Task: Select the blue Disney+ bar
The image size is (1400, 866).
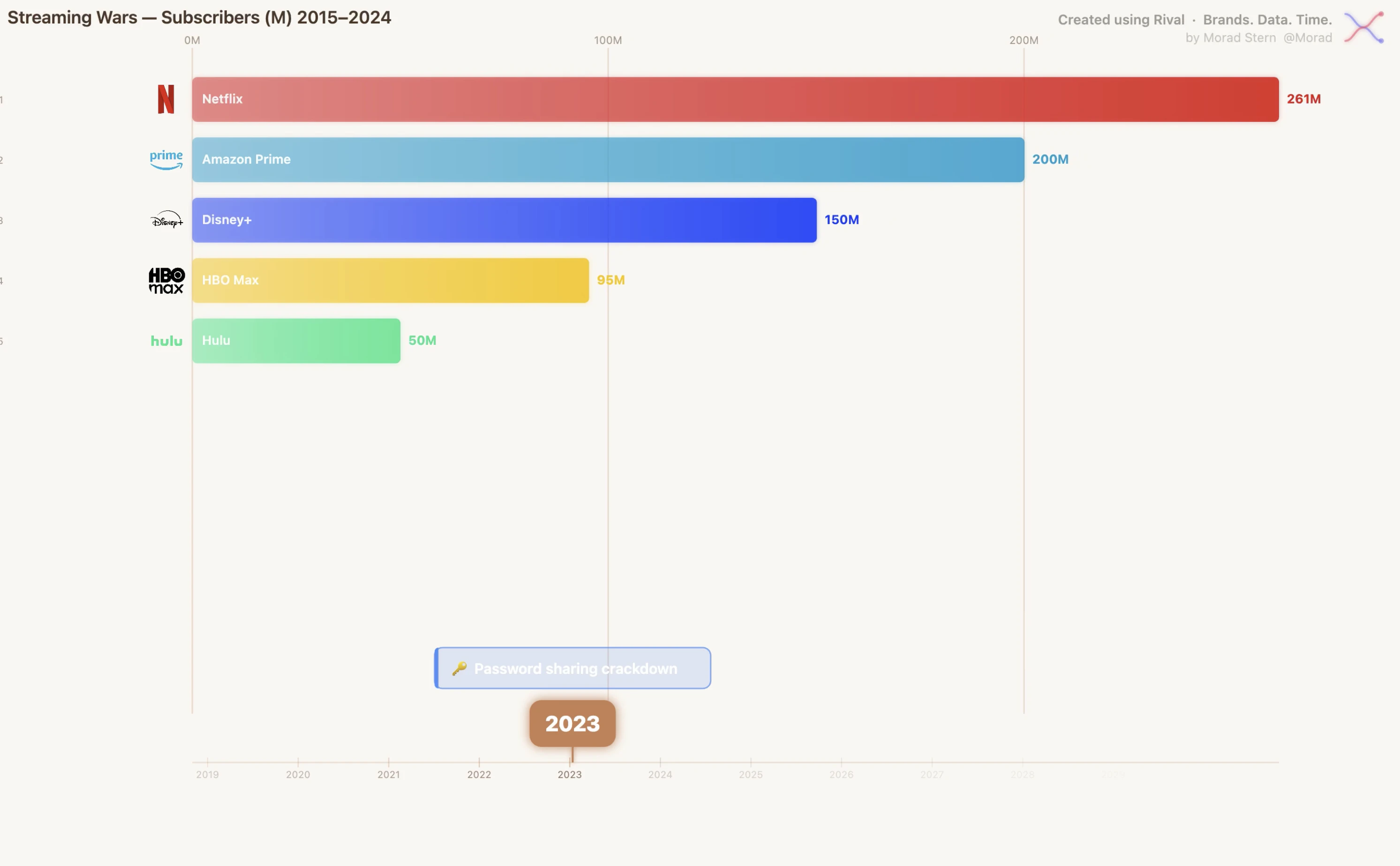Action: (504, 220)
